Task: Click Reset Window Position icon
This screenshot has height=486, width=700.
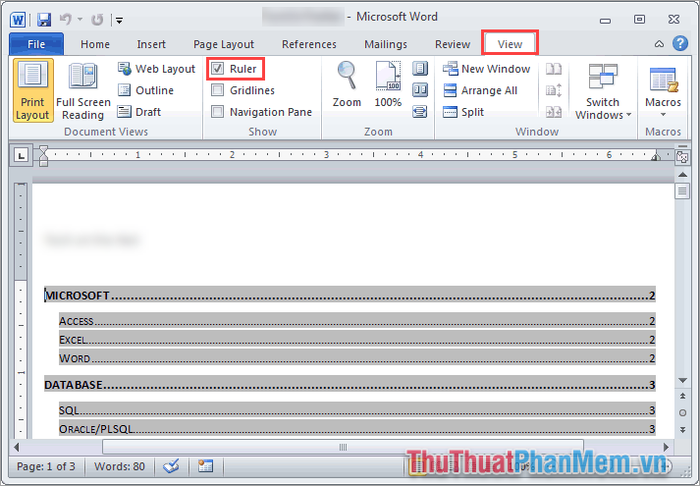Action: point(554,112)
